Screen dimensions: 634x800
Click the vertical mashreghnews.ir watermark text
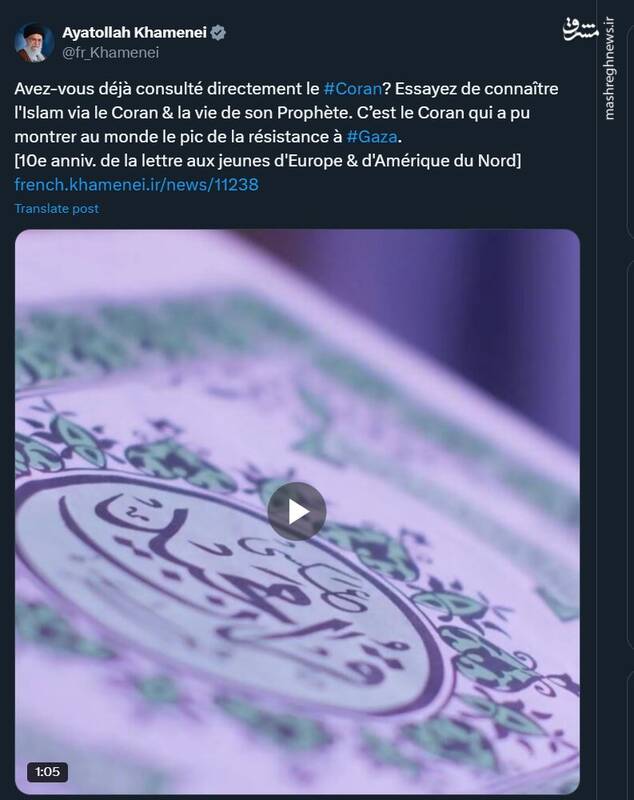pos(609,68)
